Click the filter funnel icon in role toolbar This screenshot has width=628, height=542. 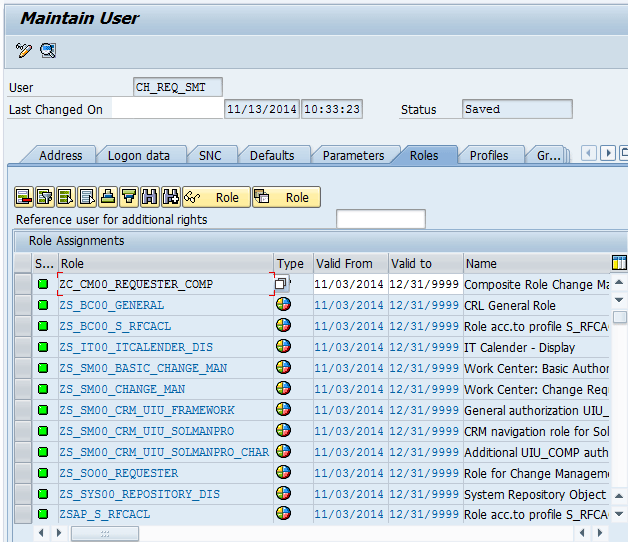pyautogui.click(x=129, y=197)
